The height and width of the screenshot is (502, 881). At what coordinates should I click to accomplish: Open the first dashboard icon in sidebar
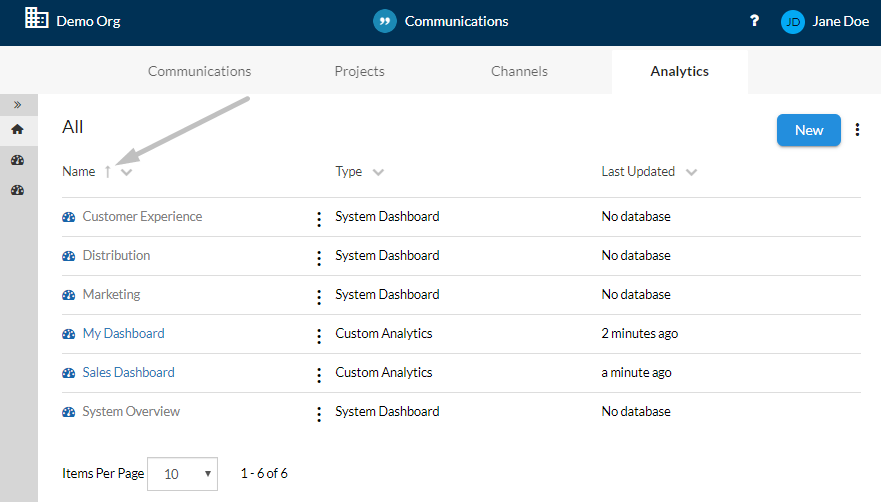coord(17,160)
